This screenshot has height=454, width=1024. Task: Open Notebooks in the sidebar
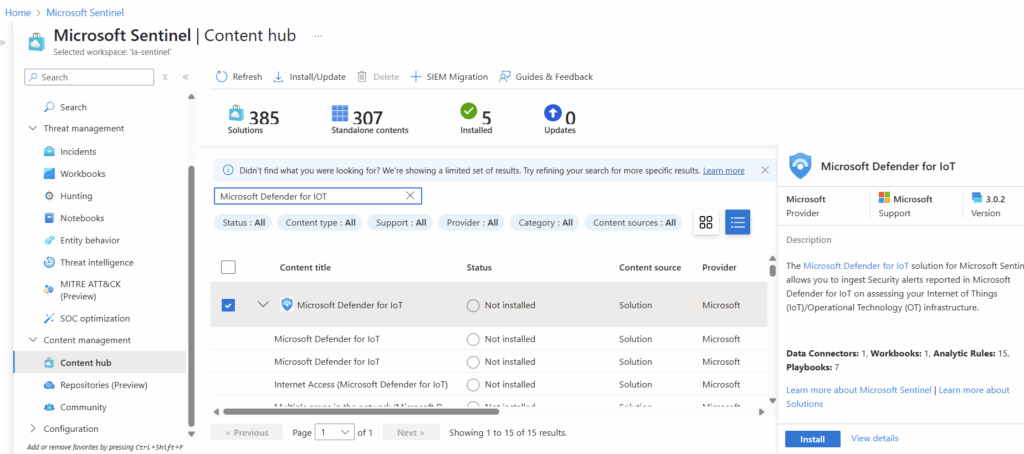coord(82,218)
